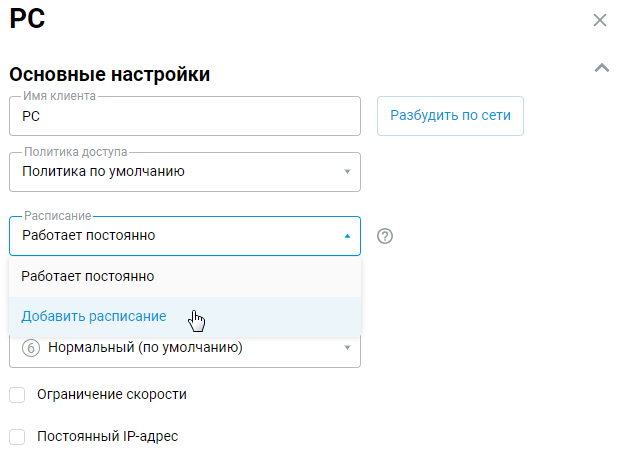Close the PC settings panel
The height and width of the screenshot is (455, 622).
(x=600, y=20)
